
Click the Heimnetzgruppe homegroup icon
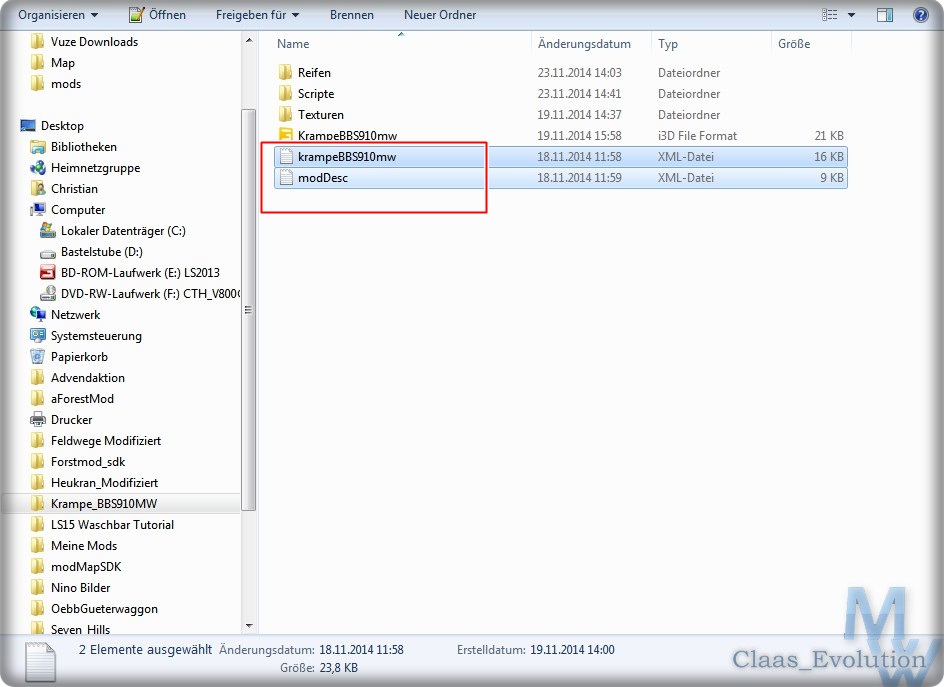point(38,168)
